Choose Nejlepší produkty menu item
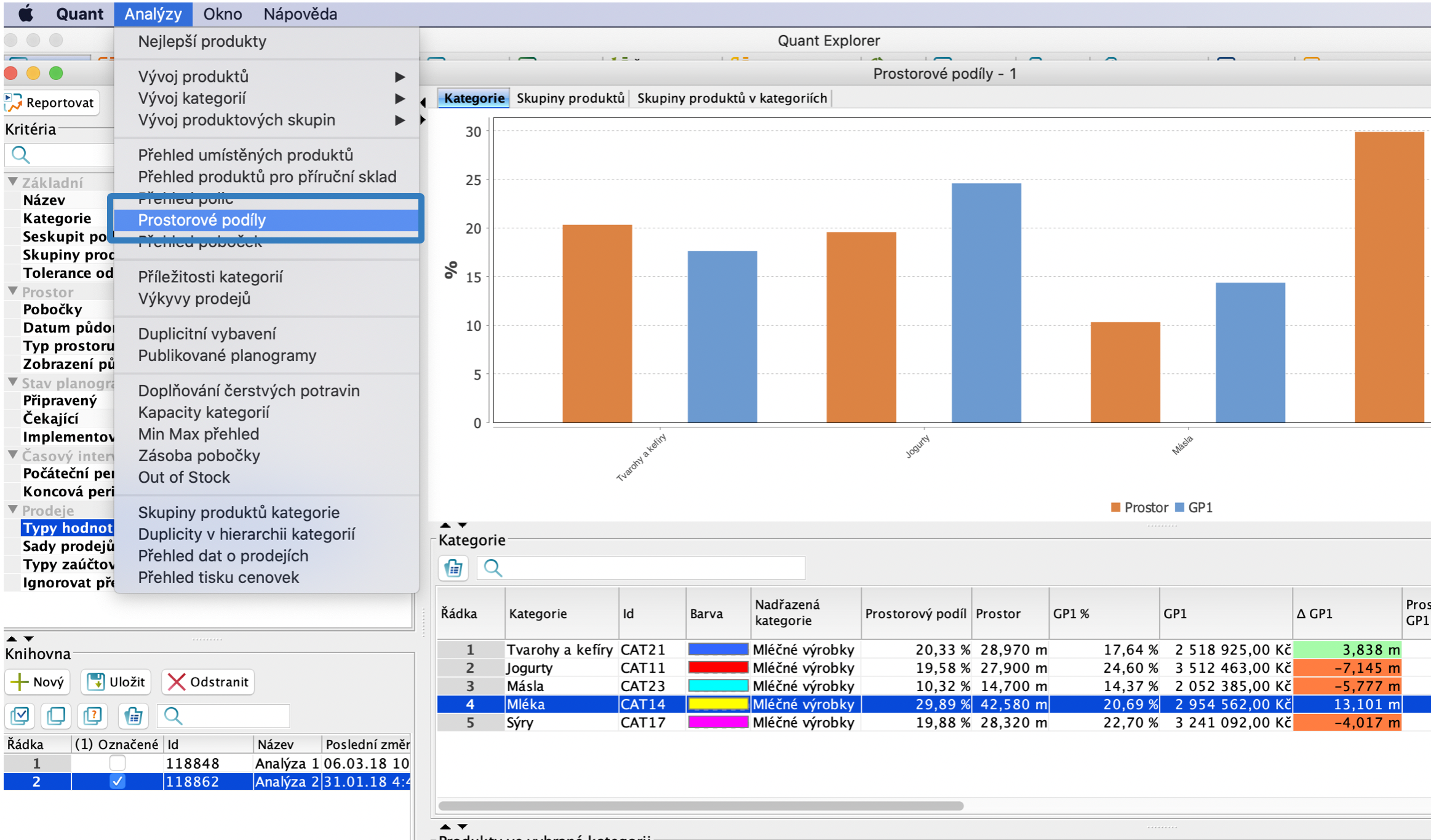1431x840 pixels. pyautogui.click(x=266, y=41)
